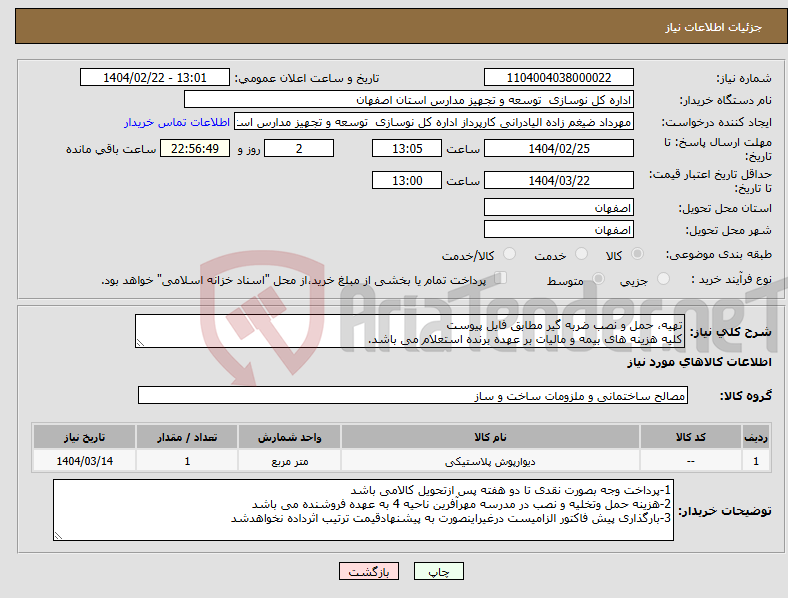Click the validity time field 13:00
788x598 pixels.
407,180
